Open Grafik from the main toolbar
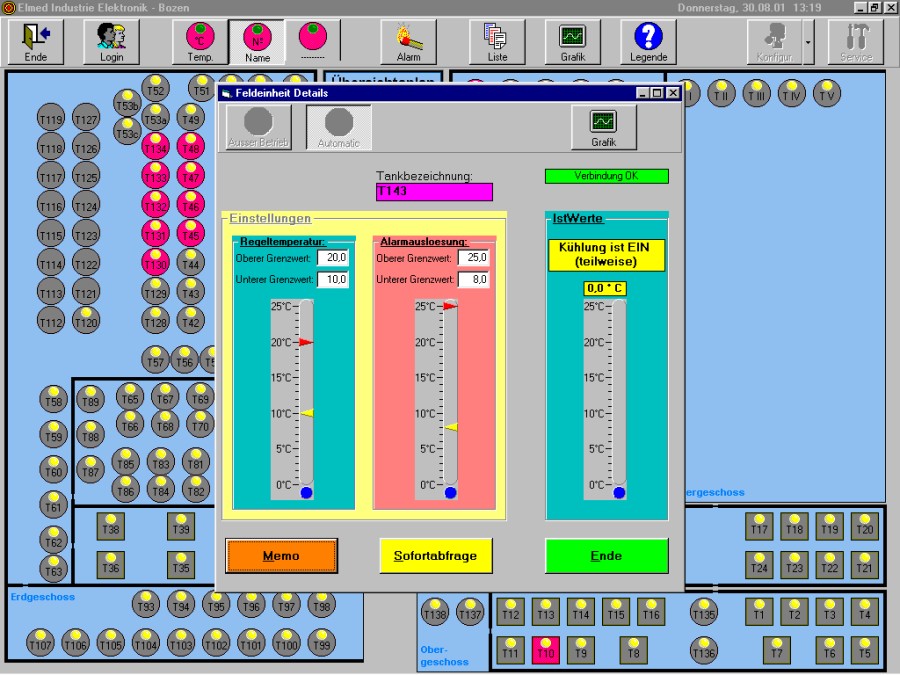Viewport: 900px width, 675px height. pyautogui.click(x=572, y=41)
